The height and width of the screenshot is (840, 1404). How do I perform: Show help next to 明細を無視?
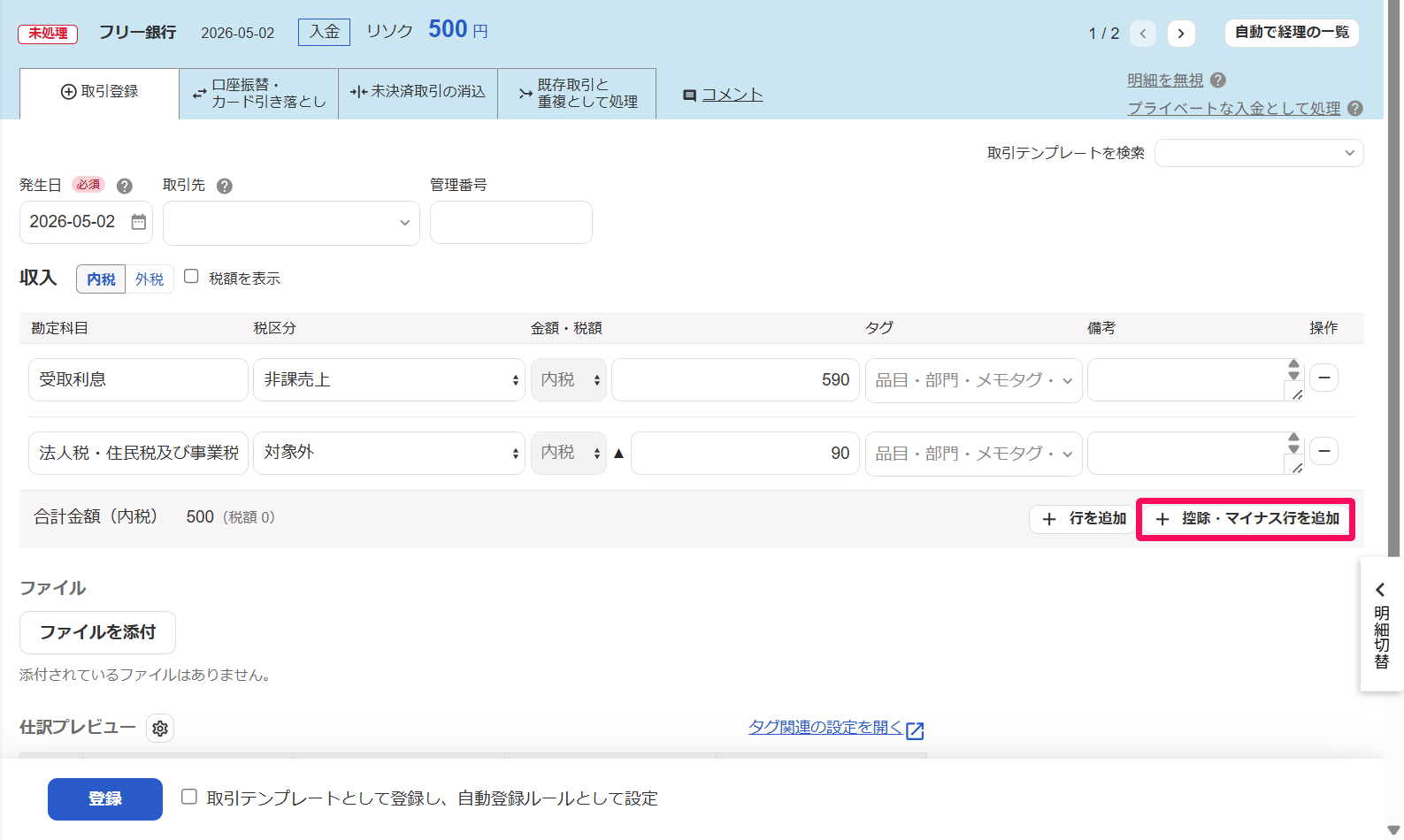point(1218,80)
